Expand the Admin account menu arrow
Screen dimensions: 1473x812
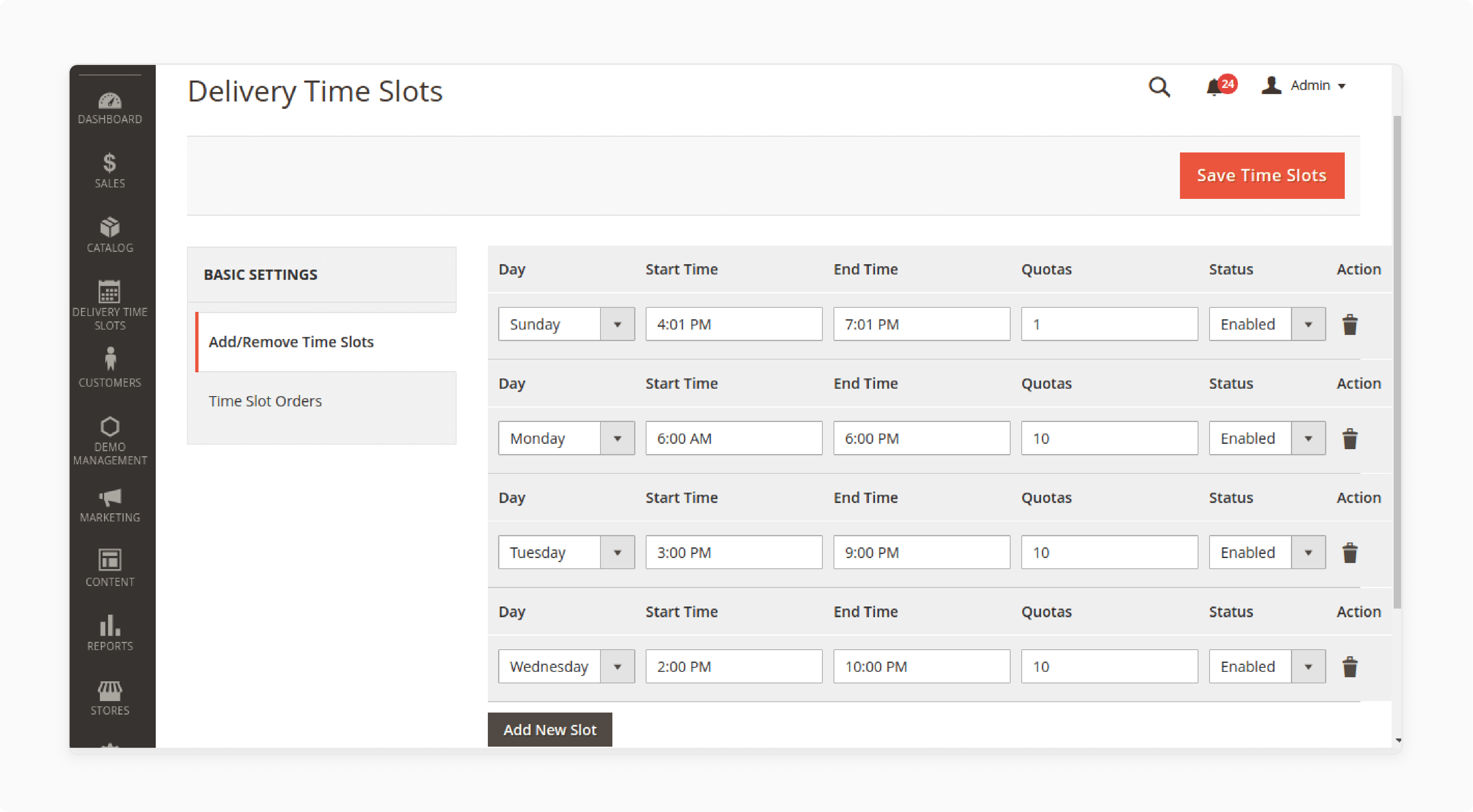click(x=1341, y=86)
